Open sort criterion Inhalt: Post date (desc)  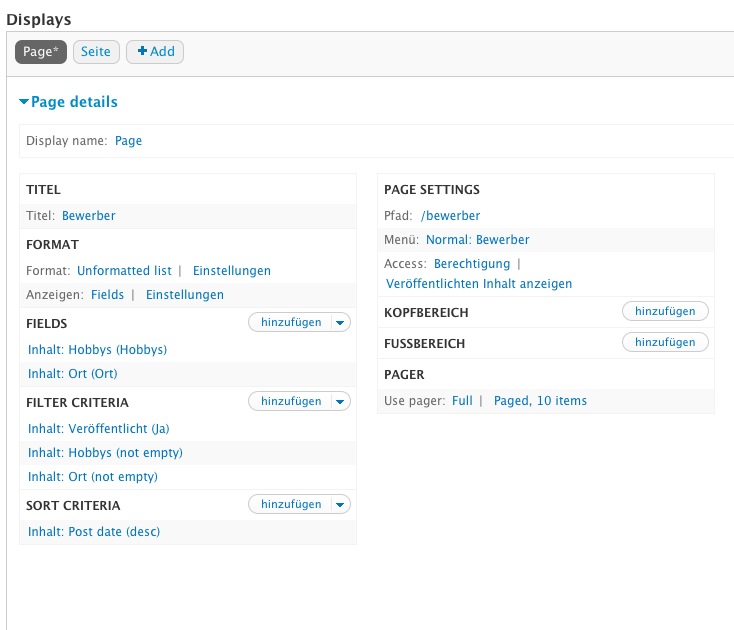94,532
